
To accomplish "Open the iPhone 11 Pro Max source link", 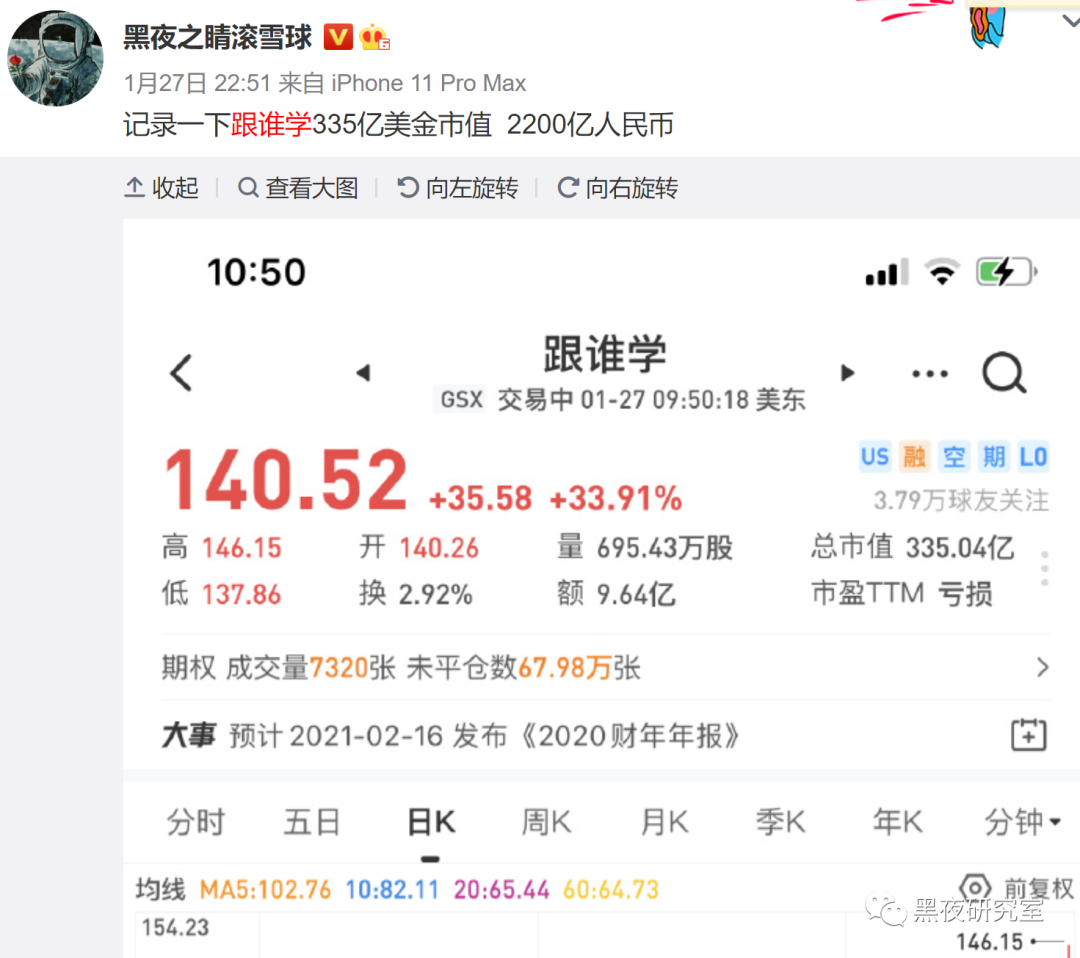I will pyautogui.click(x=428, y=83).
